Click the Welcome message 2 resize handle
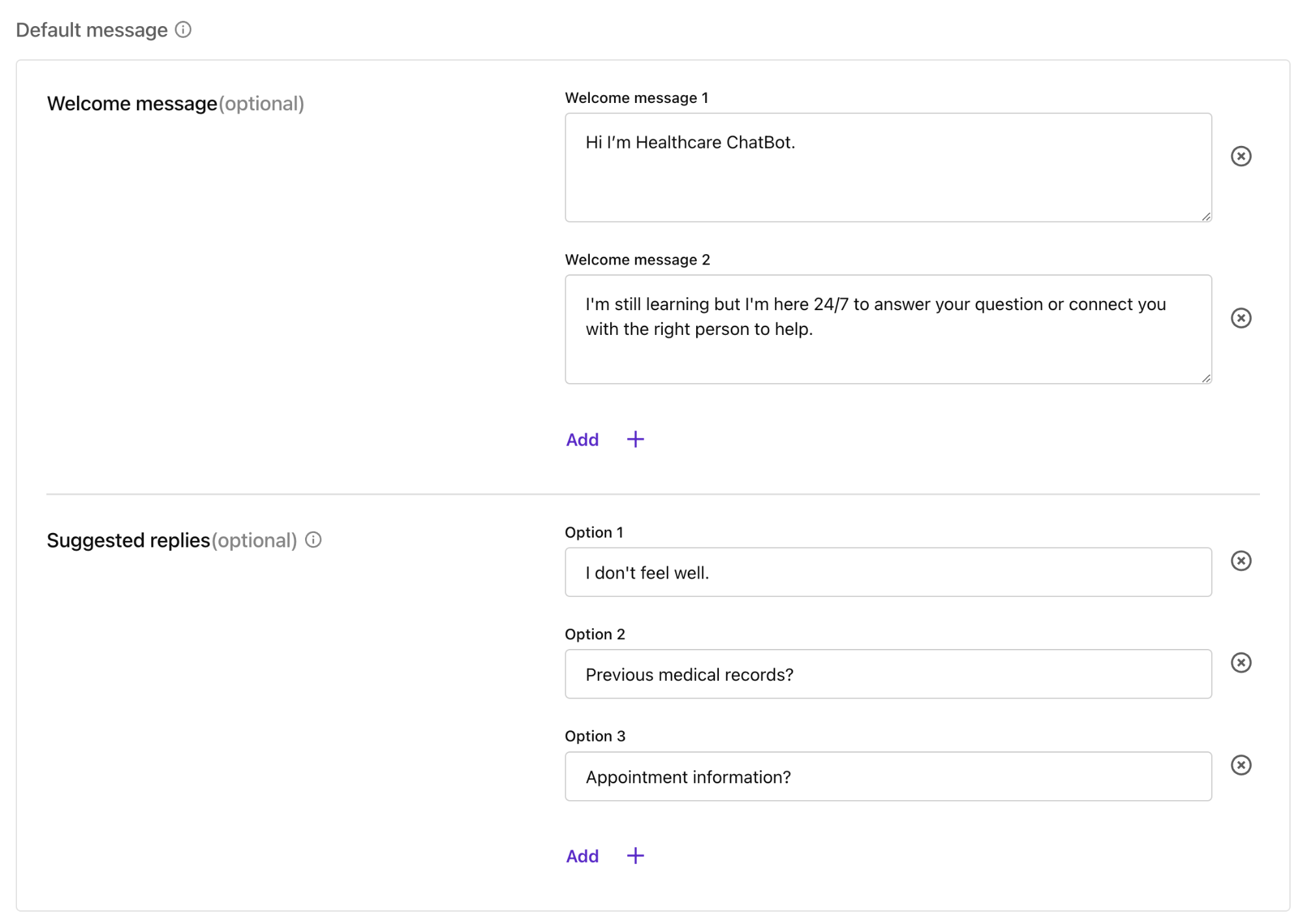 (1205, 379)
